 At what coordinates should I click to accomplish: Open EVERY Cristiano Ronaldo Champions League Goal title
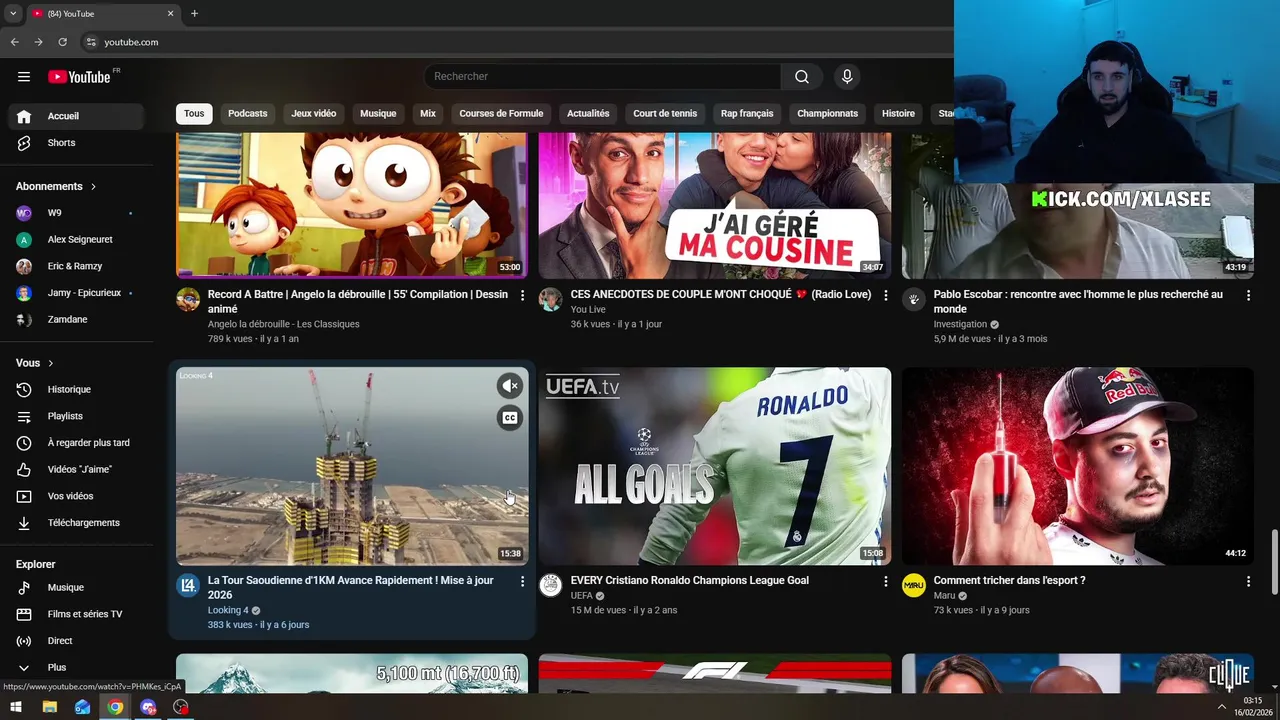click(x=690, y=581)
